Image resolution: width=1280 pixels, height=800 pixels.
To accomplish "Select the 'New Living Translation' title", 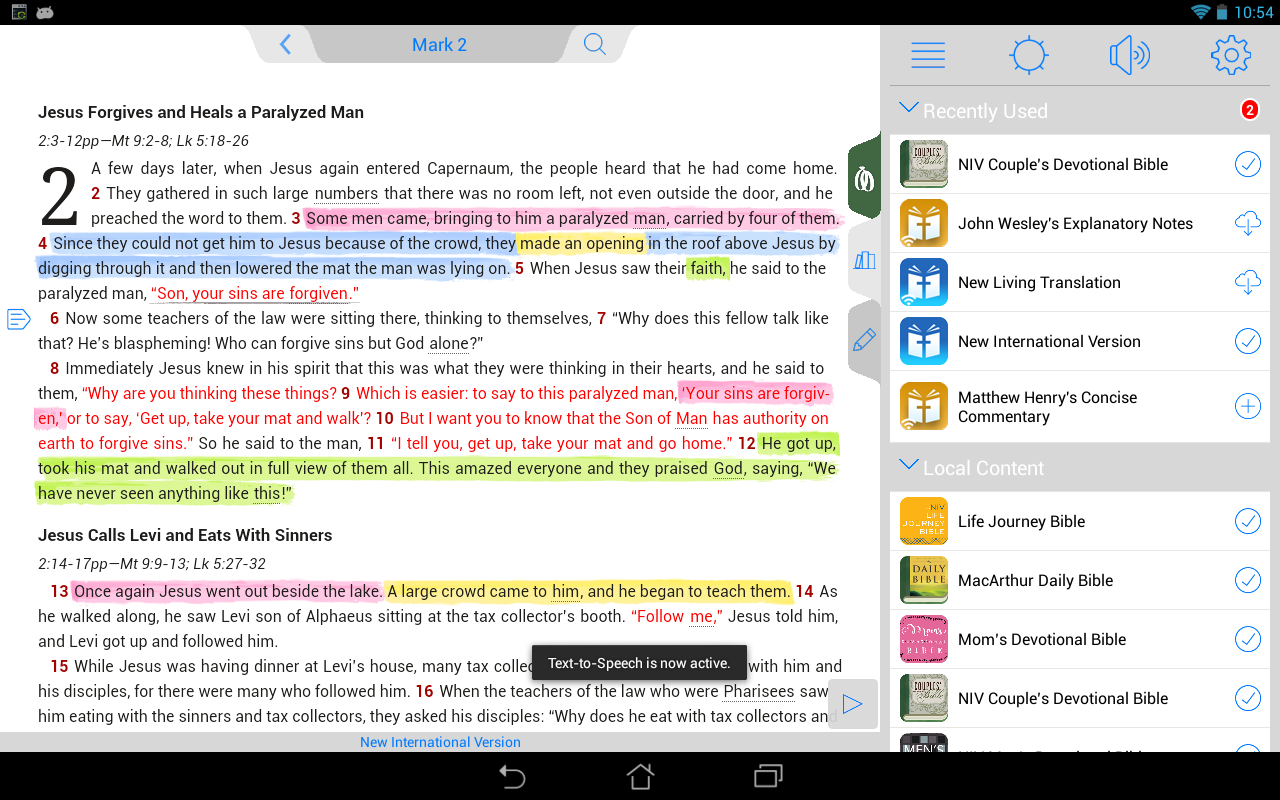I will click(1039, 283).
